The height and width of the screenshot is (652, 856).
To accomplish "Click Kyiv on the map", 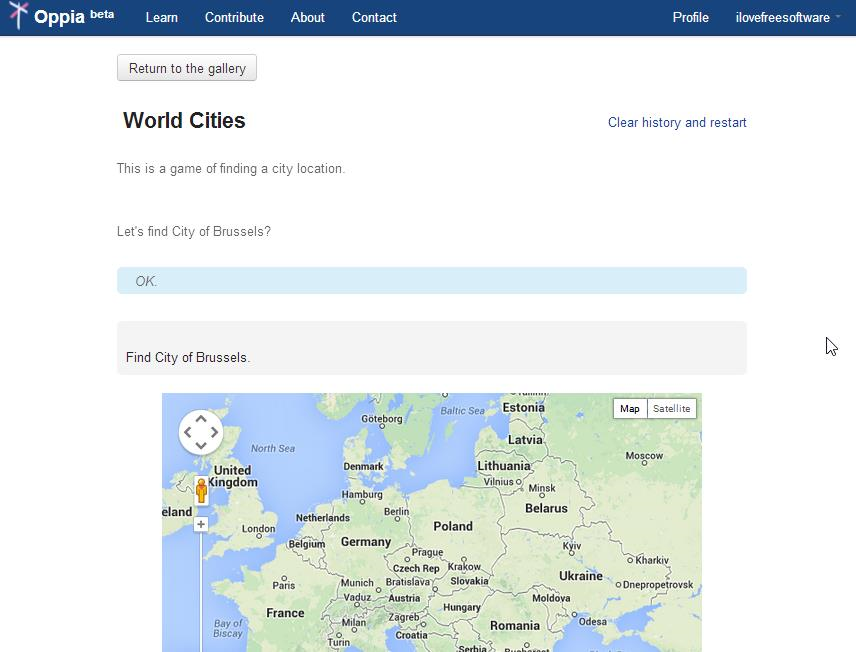I will 572,546.
